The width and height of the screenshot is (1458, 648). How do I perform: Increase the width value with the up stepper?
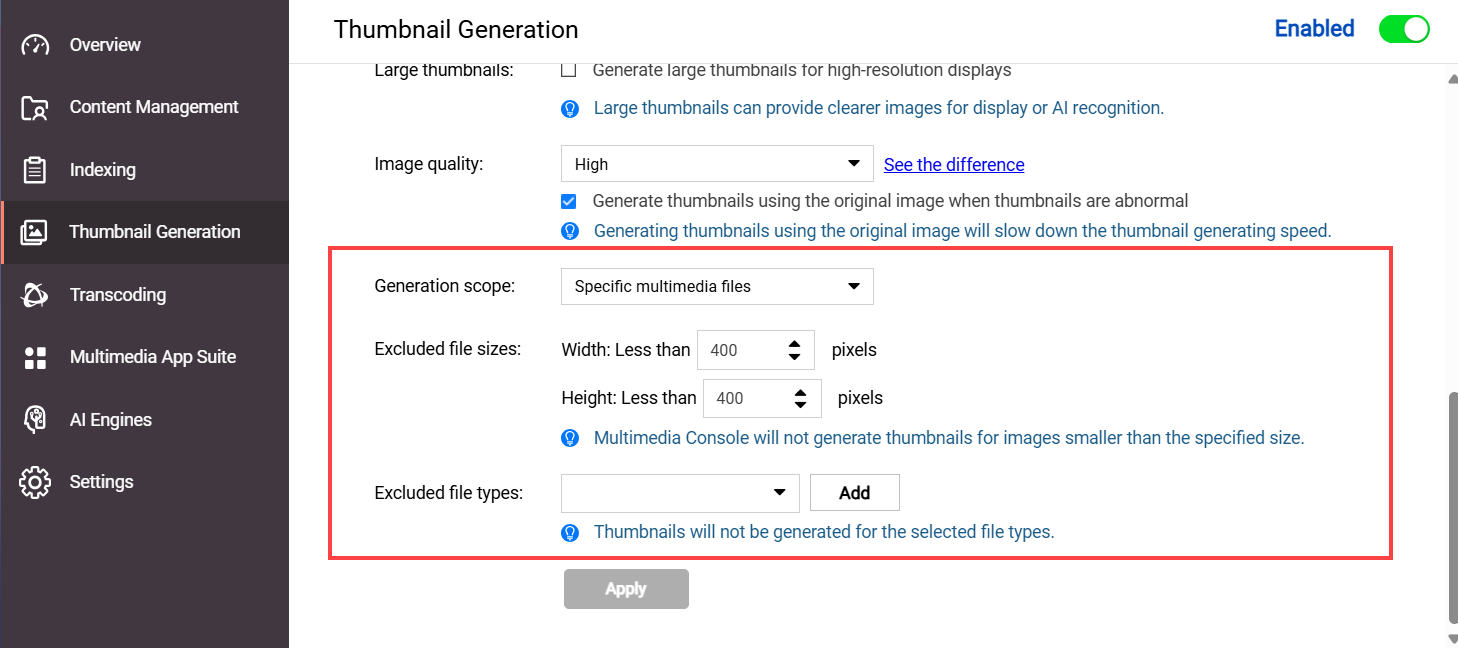794,343
